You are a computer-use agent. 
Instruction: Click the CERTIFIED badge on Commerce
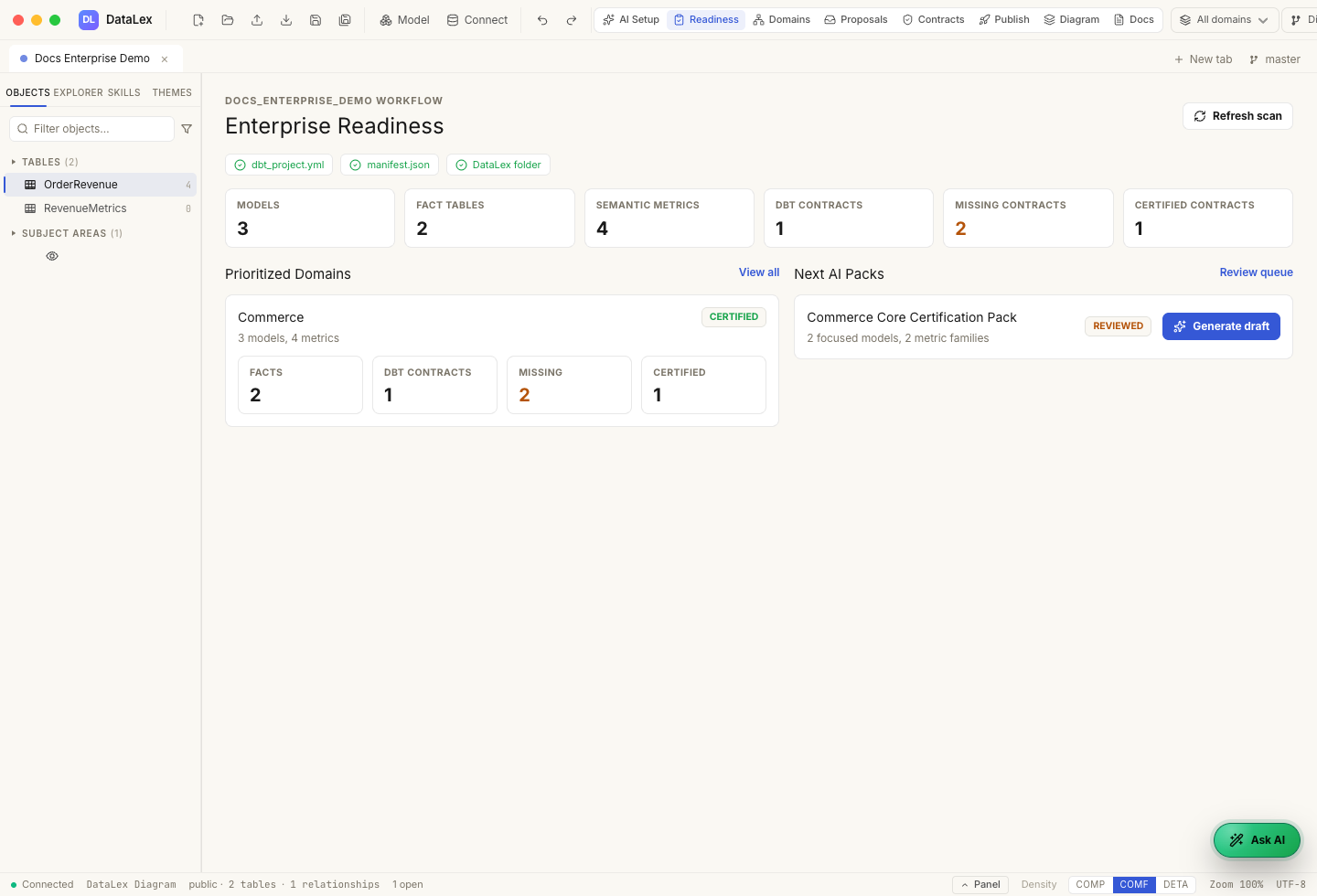point(733,316)
